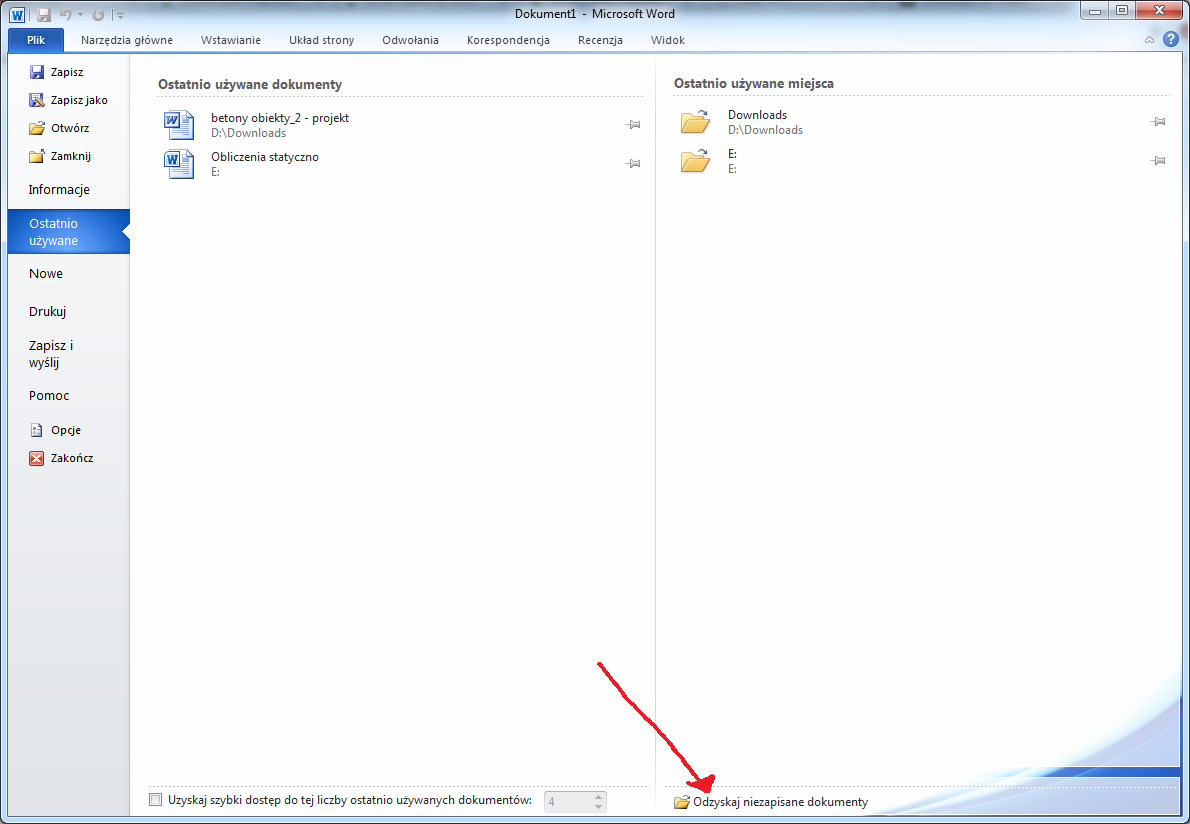The height and width of the screenshot is (824, 1190).
Task: Open the Undo history dropdown arrow
Action: pos(80,14)
